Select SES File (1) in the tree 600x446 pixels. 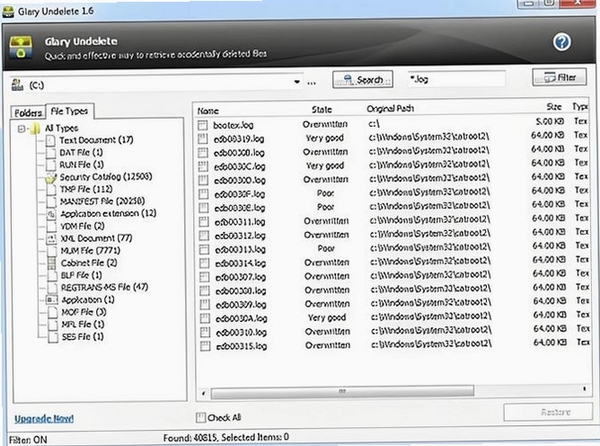tap(83, 337)
